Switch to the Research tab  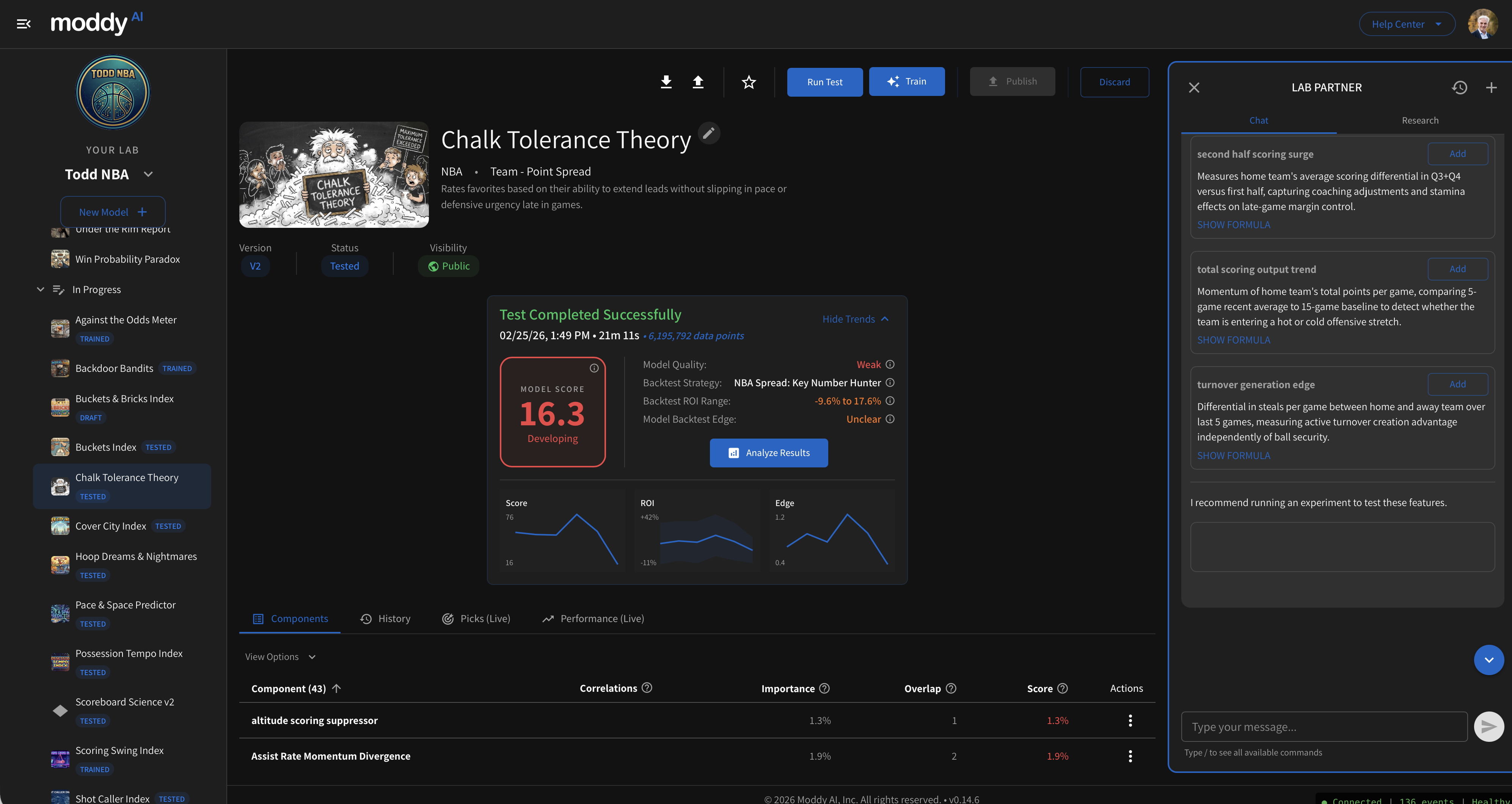click(x=1420, y=120)
